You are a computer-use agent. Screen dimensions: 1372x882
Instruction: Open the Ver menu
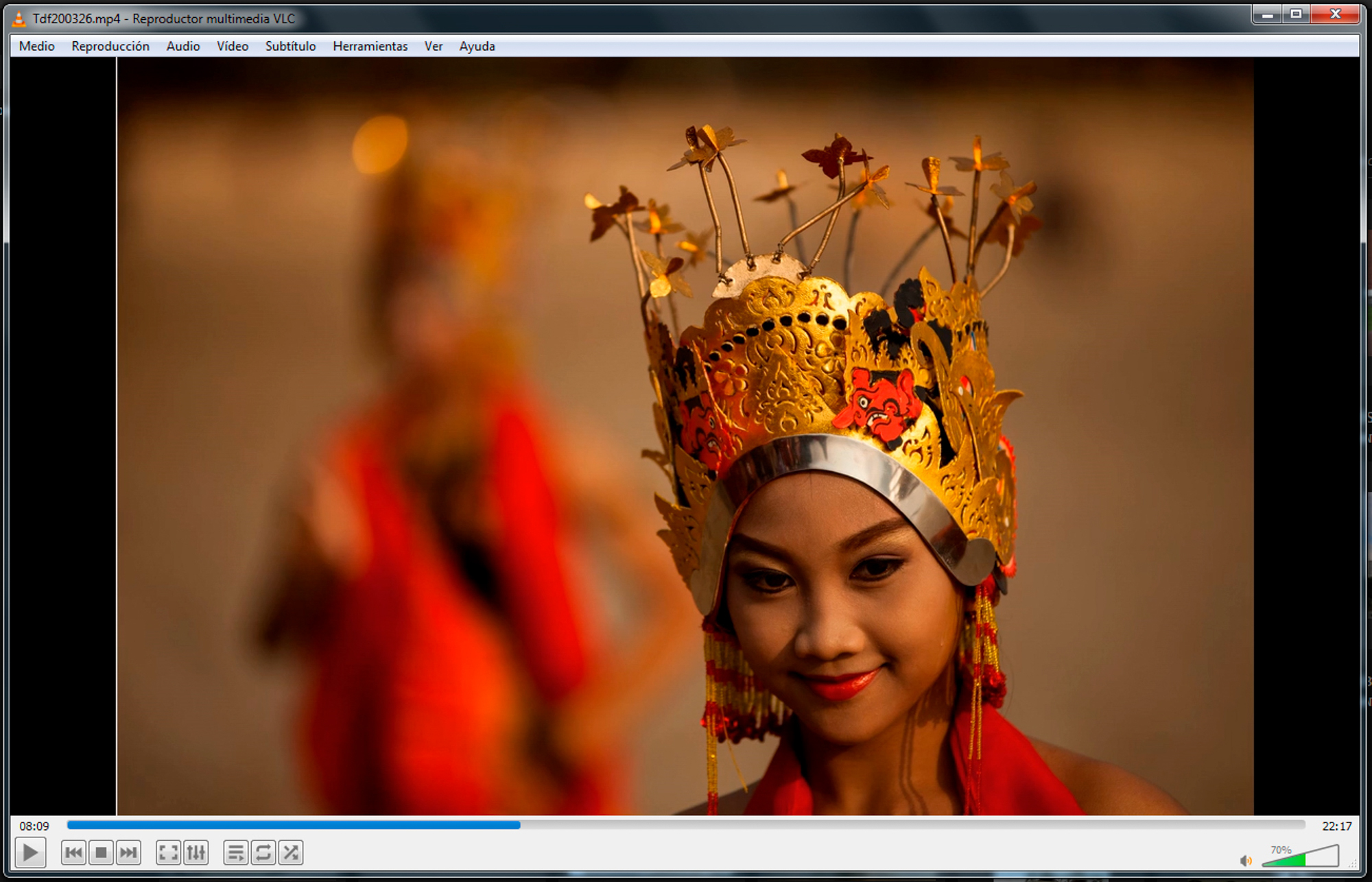click(434, 46)
